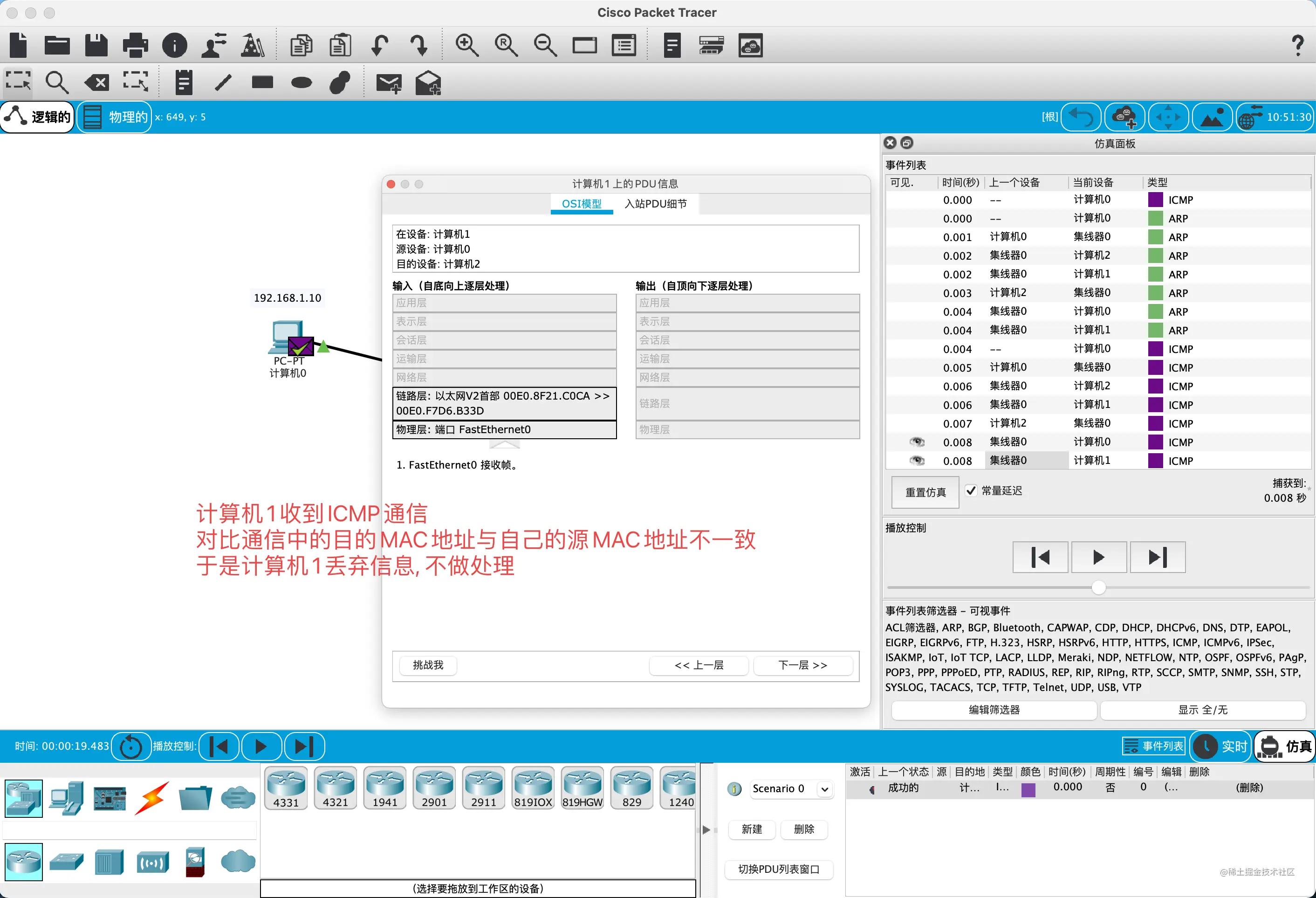Select the 计算机0 PC on workspace
Viewport: 1316px width, 898px height.
click(x=288, y=338)
